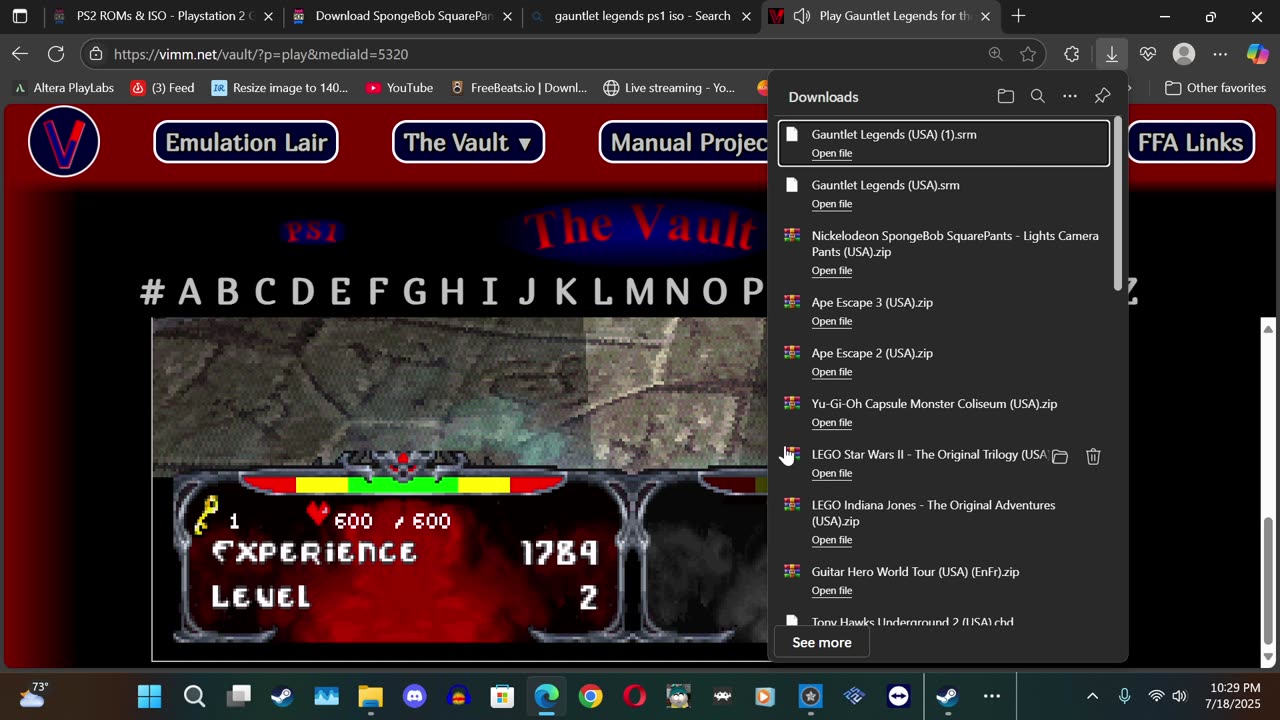
Task: Open Emulation Lair page
Action: pyautogui.click(x=246, y=142)
